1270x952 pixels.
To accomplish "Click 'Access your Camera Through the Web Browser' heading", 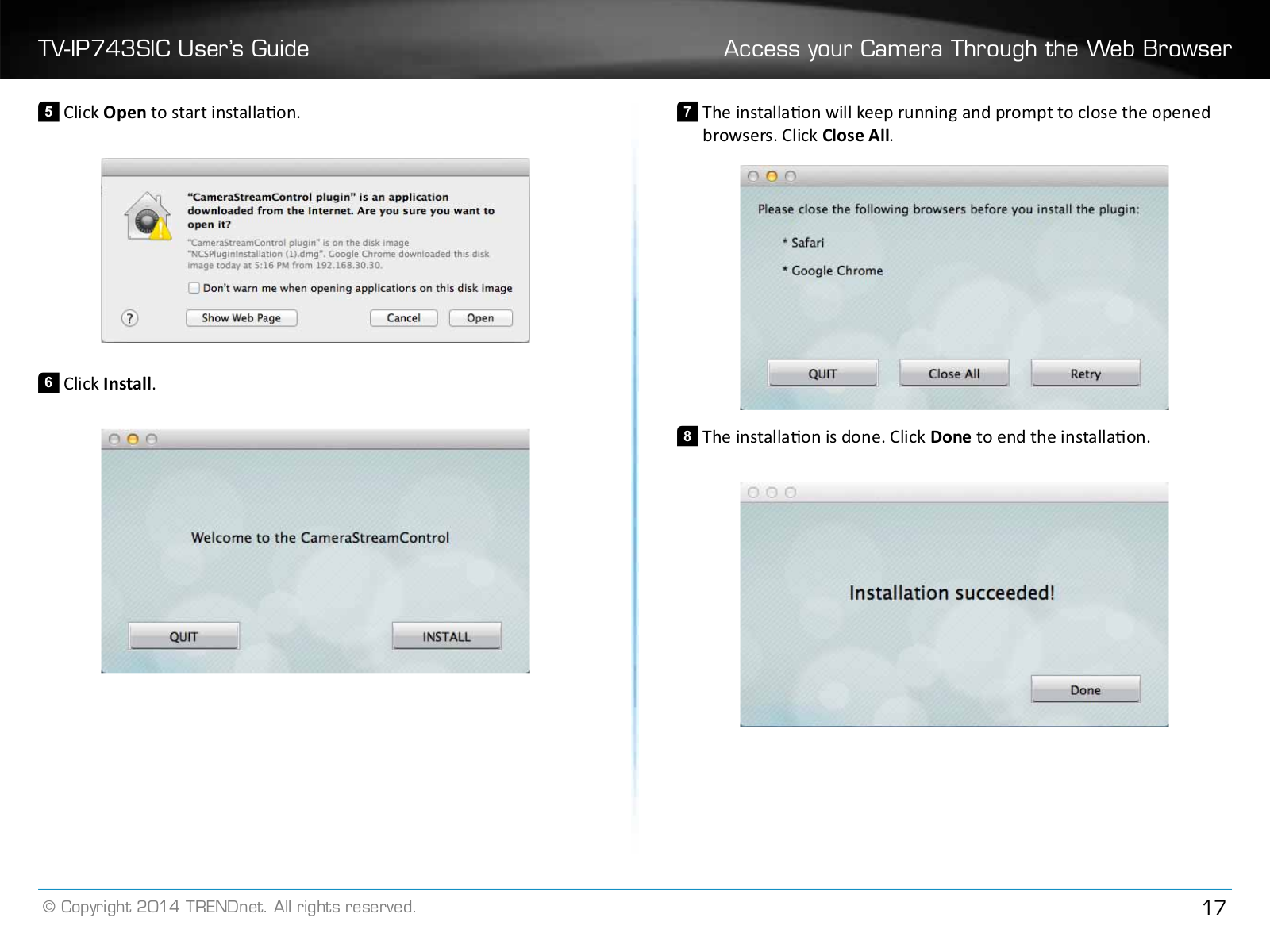I will coord(978,49).
